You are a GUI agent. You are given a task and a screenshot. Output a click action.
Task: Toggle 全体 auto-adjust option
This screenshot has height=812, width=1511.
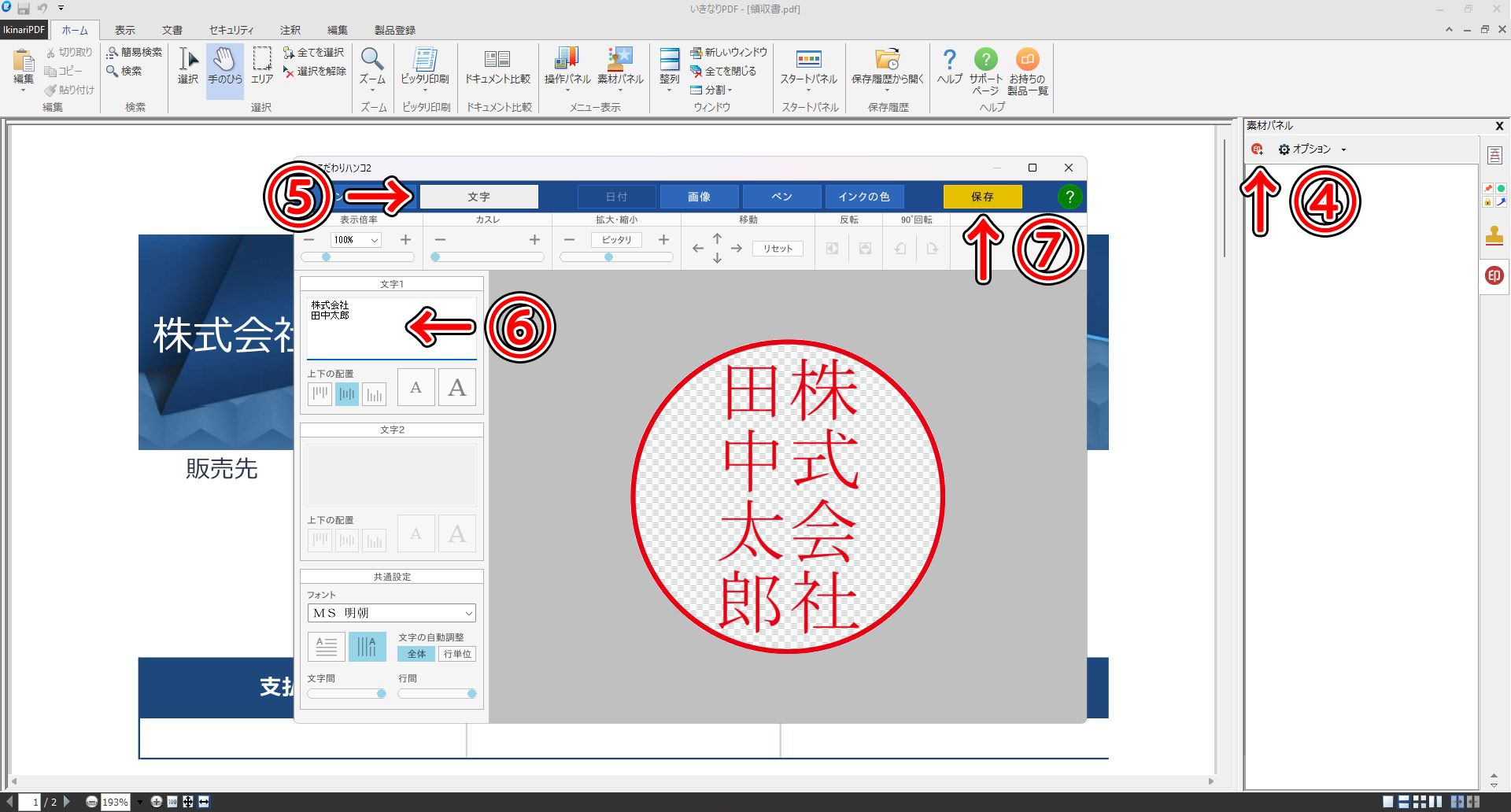(x=416, y=654)
